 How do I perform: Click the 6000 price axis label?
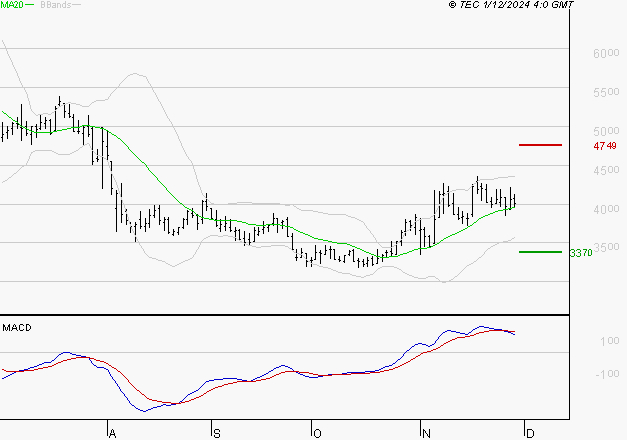coord(606,53)
